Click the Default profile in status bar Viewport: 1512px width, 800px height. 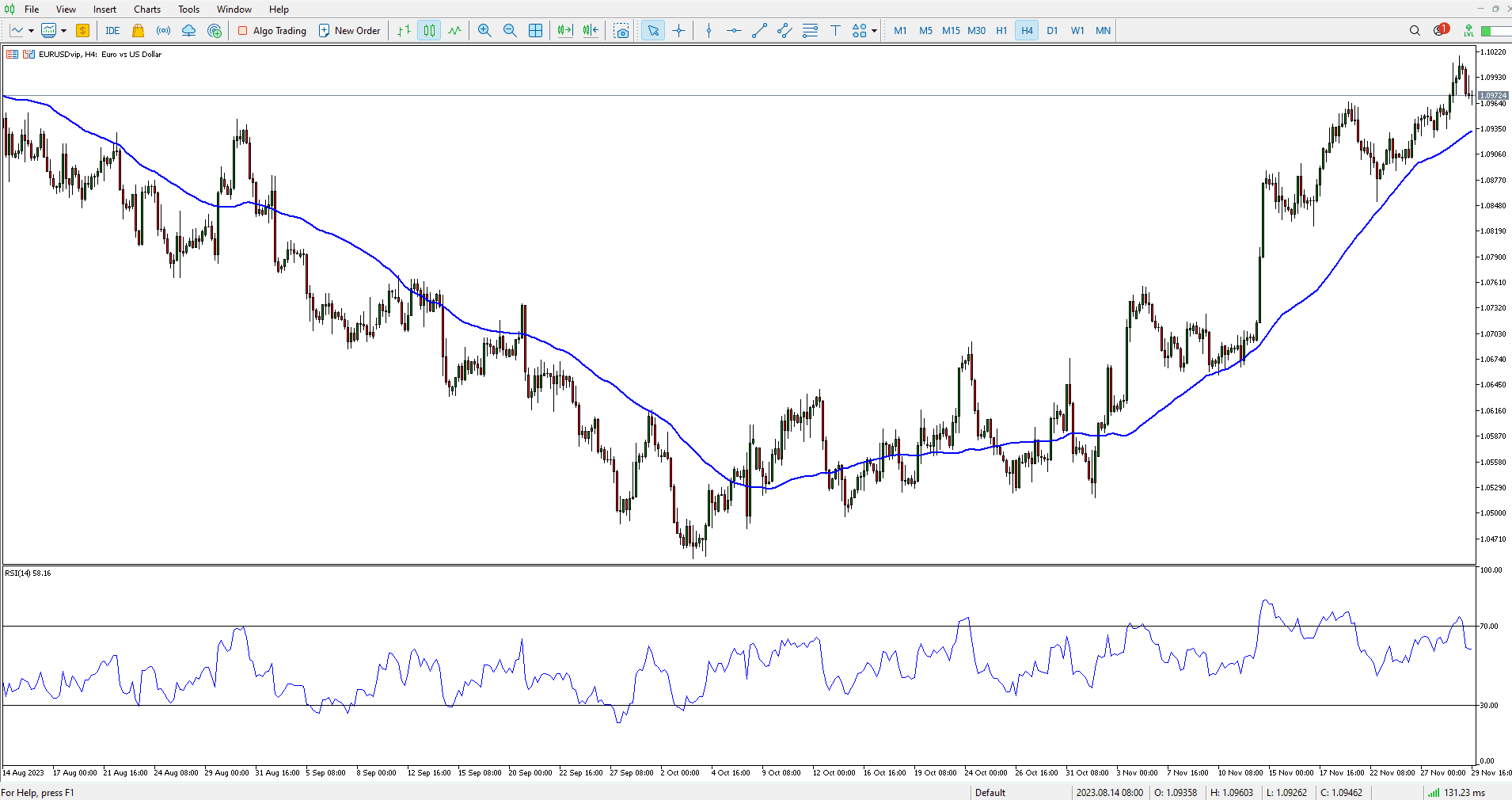coord(990,792)
